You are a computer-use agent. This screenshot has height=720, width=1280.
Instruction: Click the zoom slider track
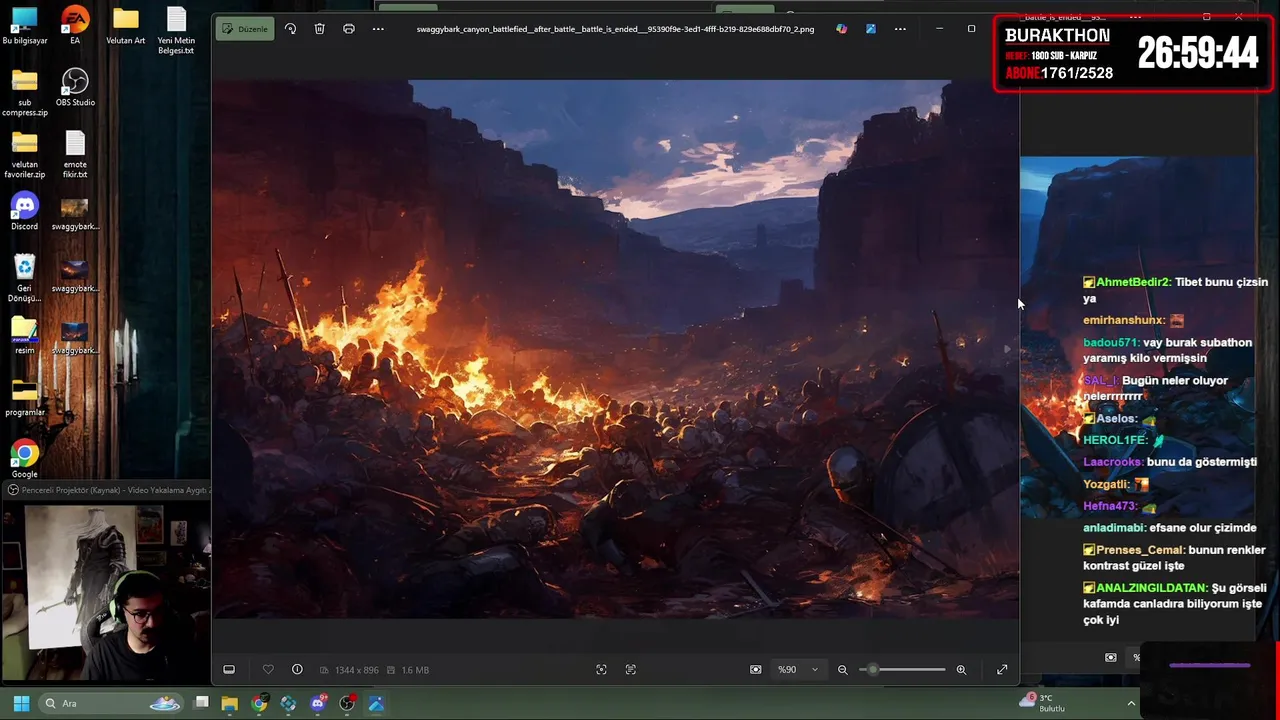(x=902, y=670)
